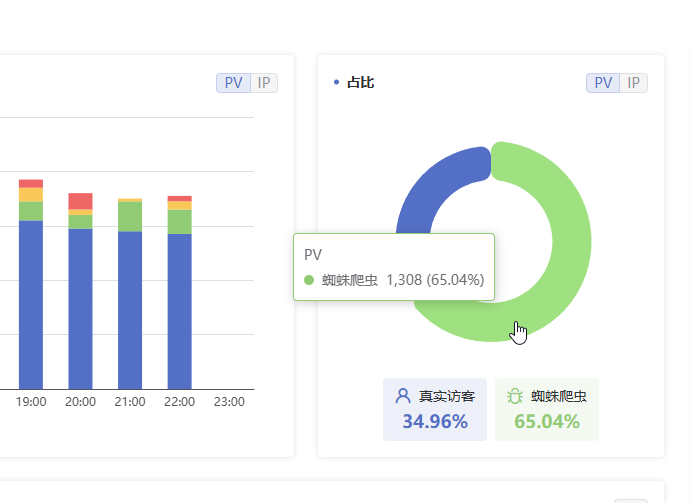Image resolution: width=691 pixels, height=503 pixels.
Task: Click the 蜘蛛爬虫 label in the legend card
Action: [x=558, y=396]
